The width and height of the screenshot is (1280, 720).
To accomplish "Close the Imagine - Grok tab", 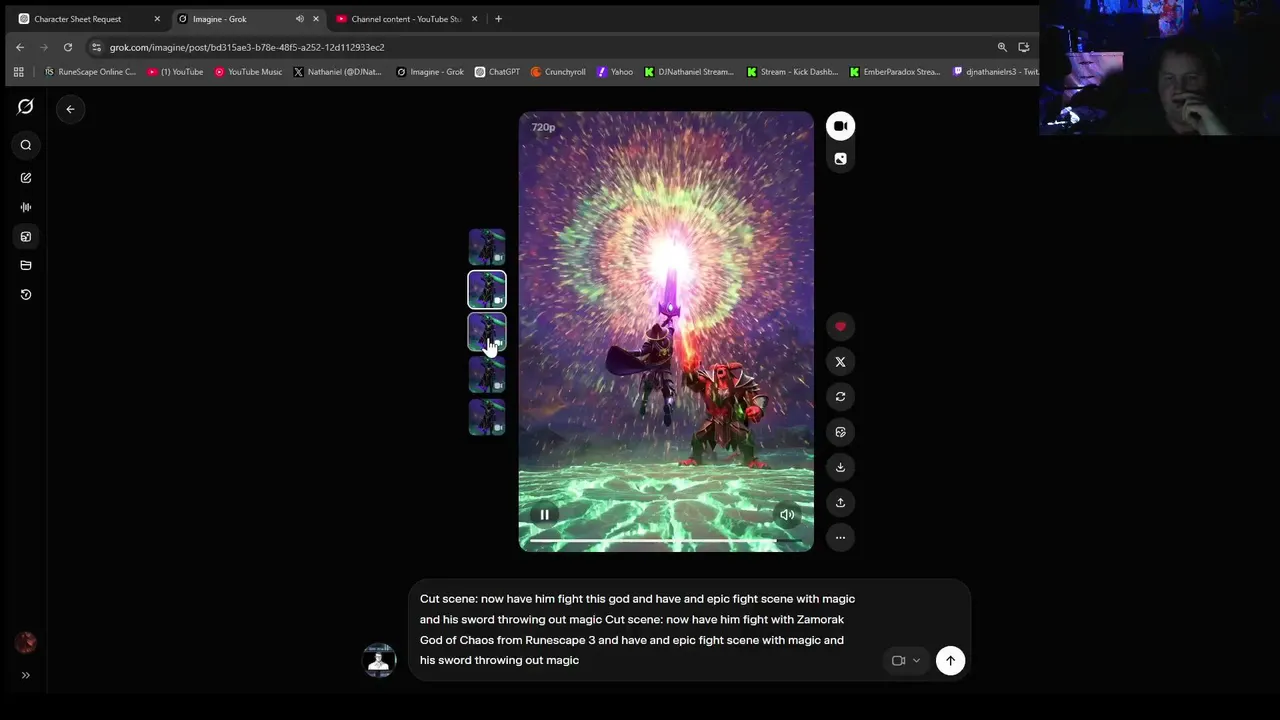I will pos(316,19).
